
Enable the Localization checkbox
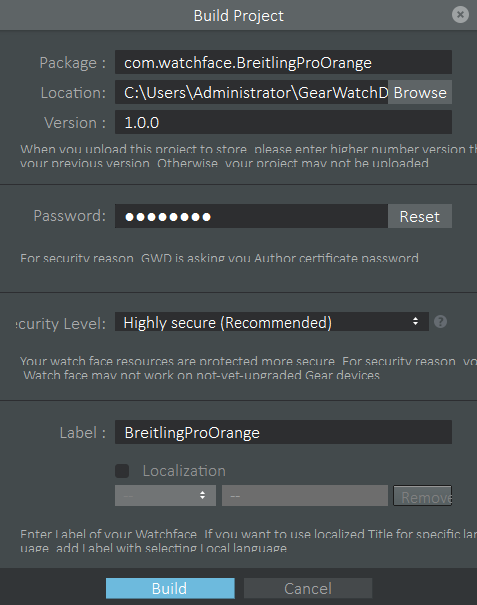[x=122, y=471]
